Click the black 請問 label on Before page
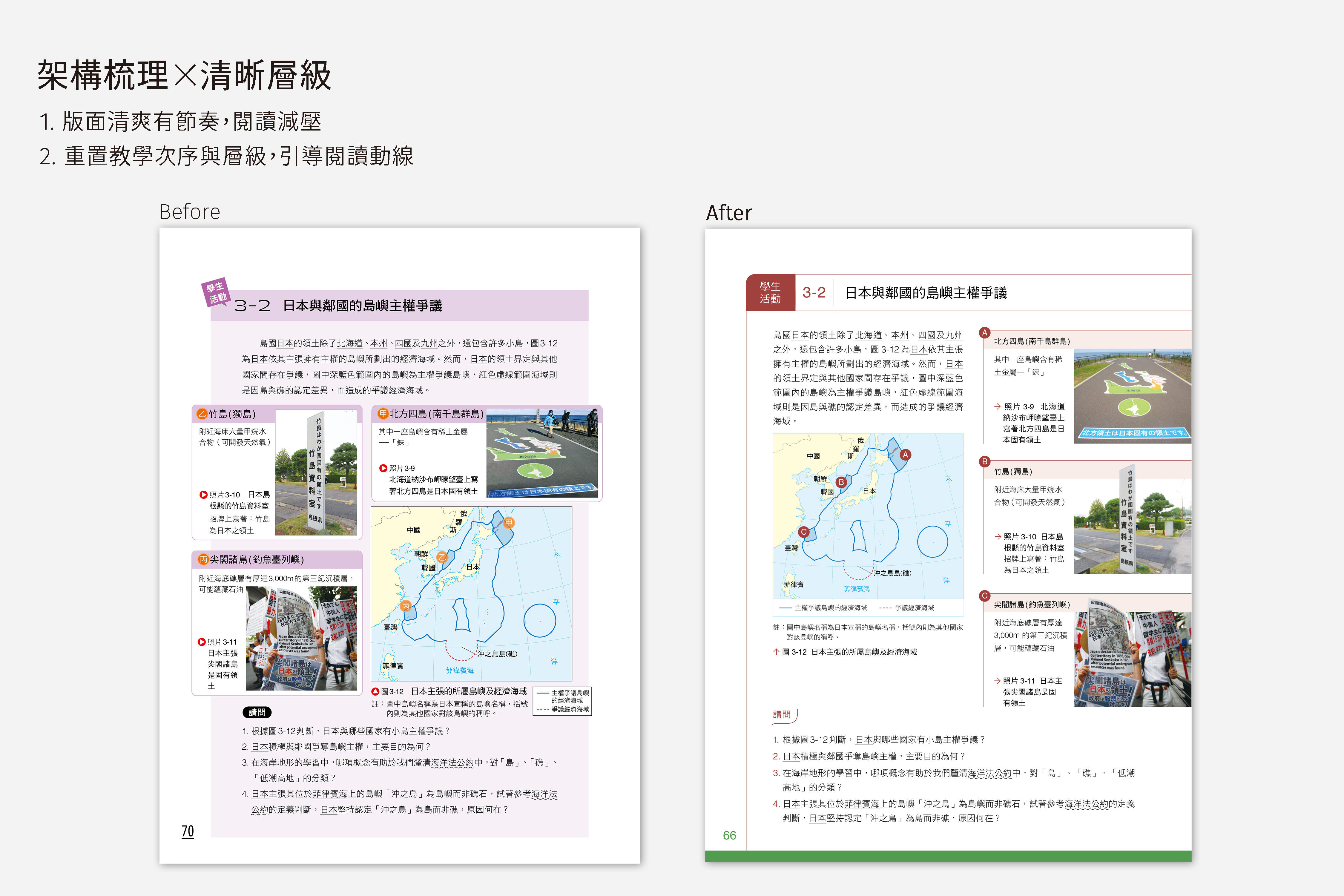The image size is (1344, 896). (257, 713)
